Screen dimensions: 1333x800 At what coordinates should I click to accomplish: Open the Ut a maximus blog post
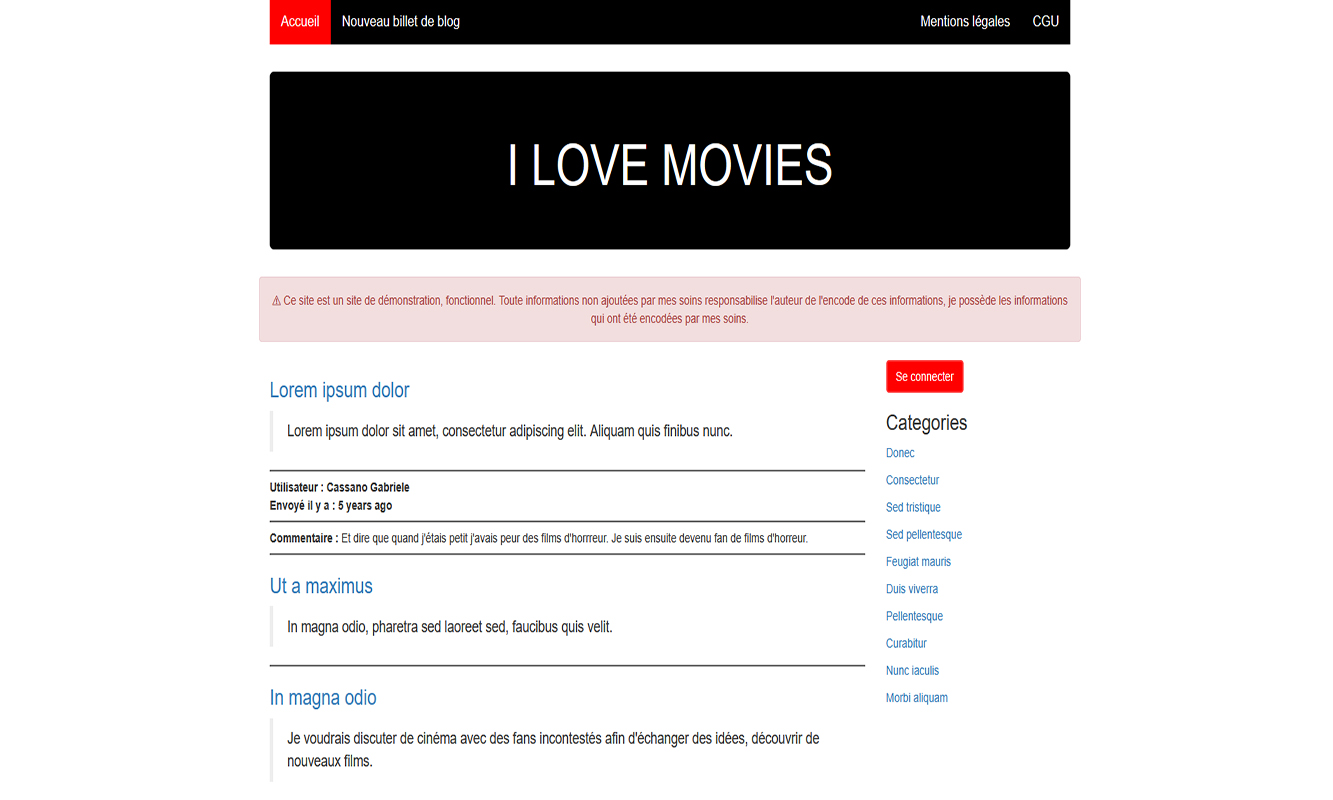pos(321,586)
